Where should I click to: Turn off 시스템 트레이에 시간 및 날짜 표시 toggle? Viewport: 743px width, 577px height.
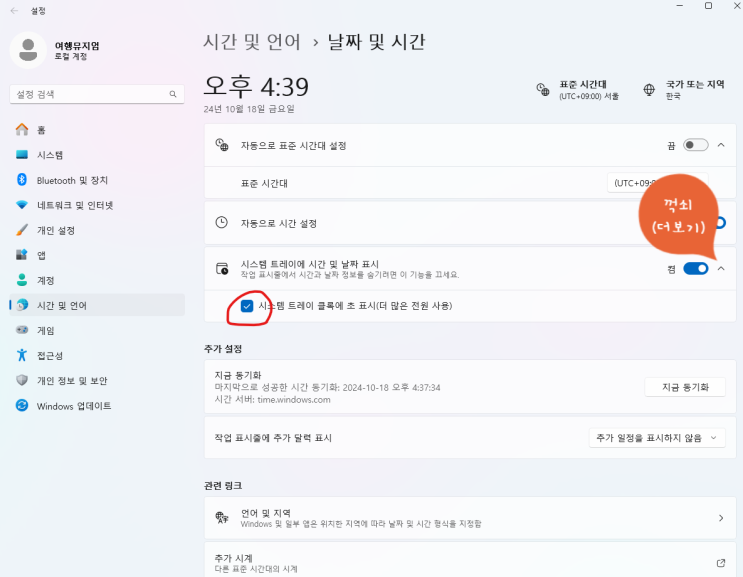[x=696, y=269]
